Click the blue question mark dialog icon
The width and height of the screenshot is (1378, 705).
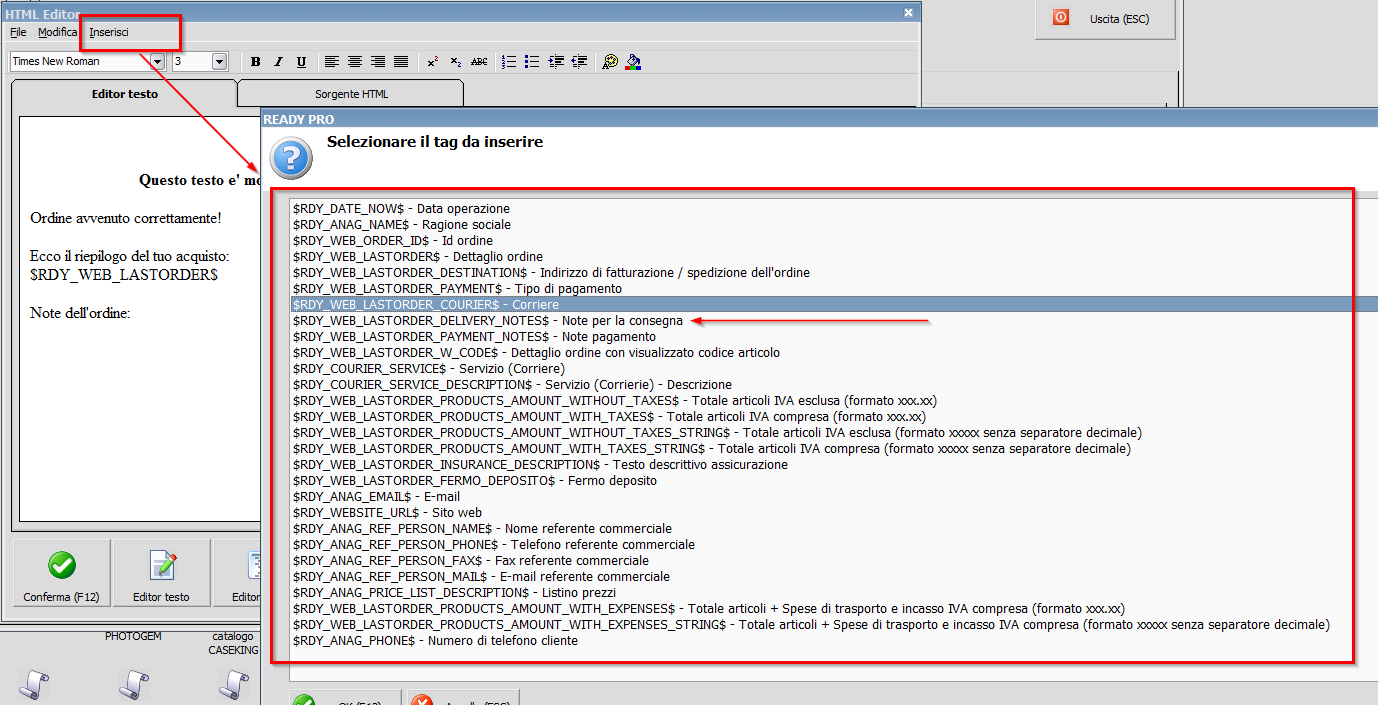click(291, 159)
